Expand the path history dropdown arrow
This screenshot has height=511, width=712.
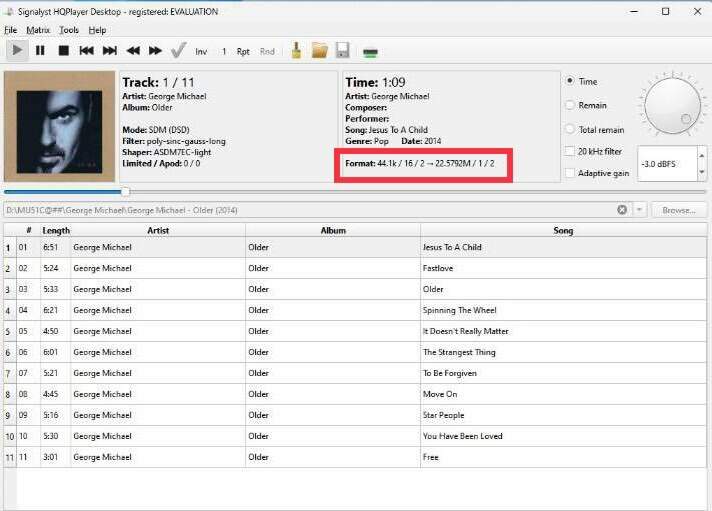[x=639, y=209]
